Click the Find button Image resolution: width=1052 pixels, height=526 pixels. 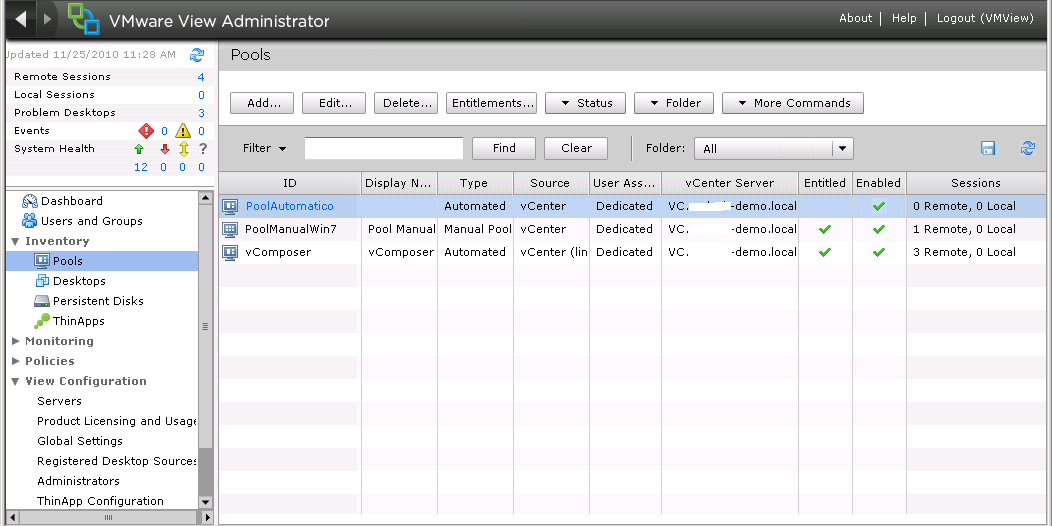504,148
